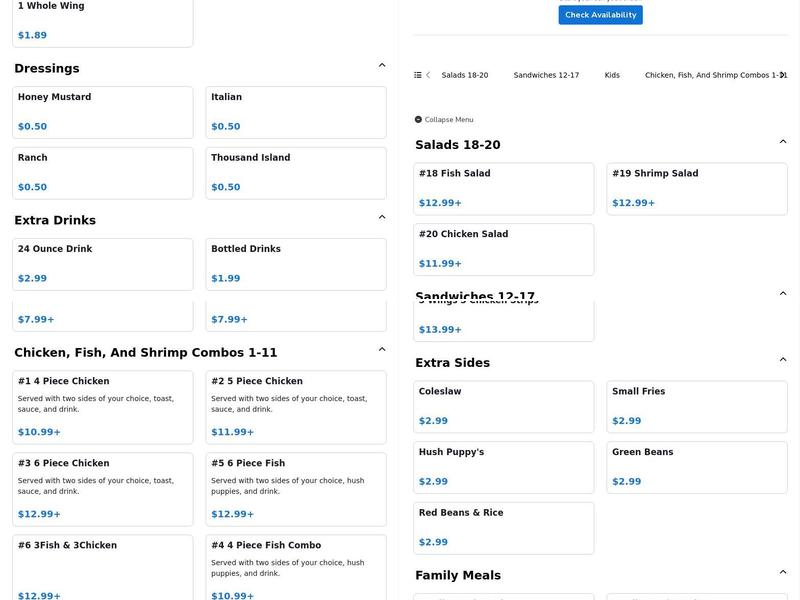Viewport: 800px width, 600px height.
Task: Select the Red Beans & Rice side
Action: coord(503,527)
